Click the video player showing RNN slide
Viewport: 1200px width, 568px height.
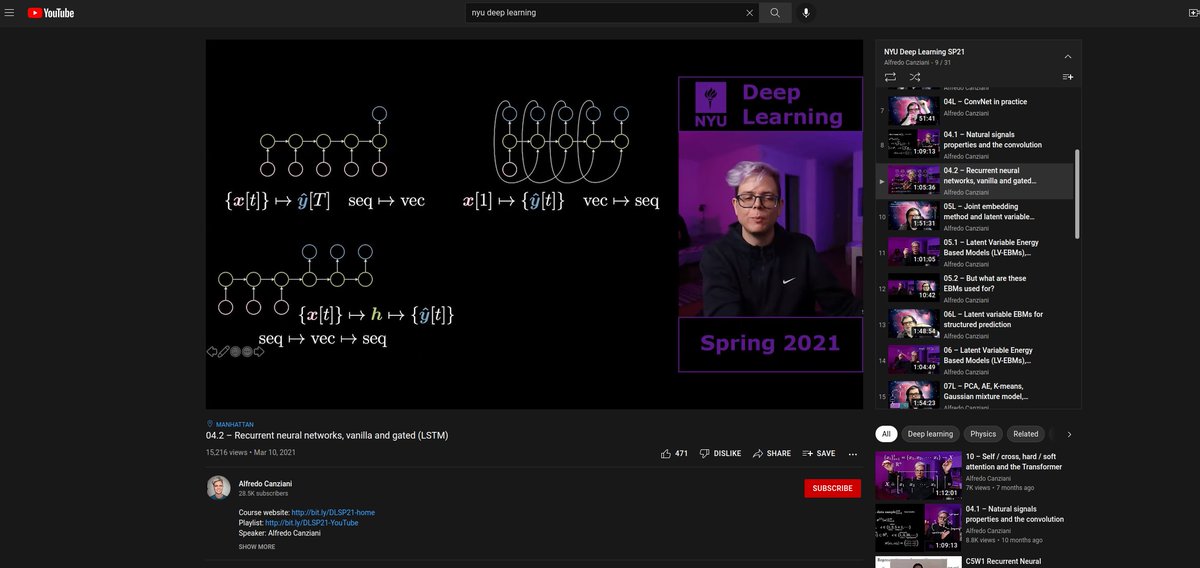pos(534,224)
